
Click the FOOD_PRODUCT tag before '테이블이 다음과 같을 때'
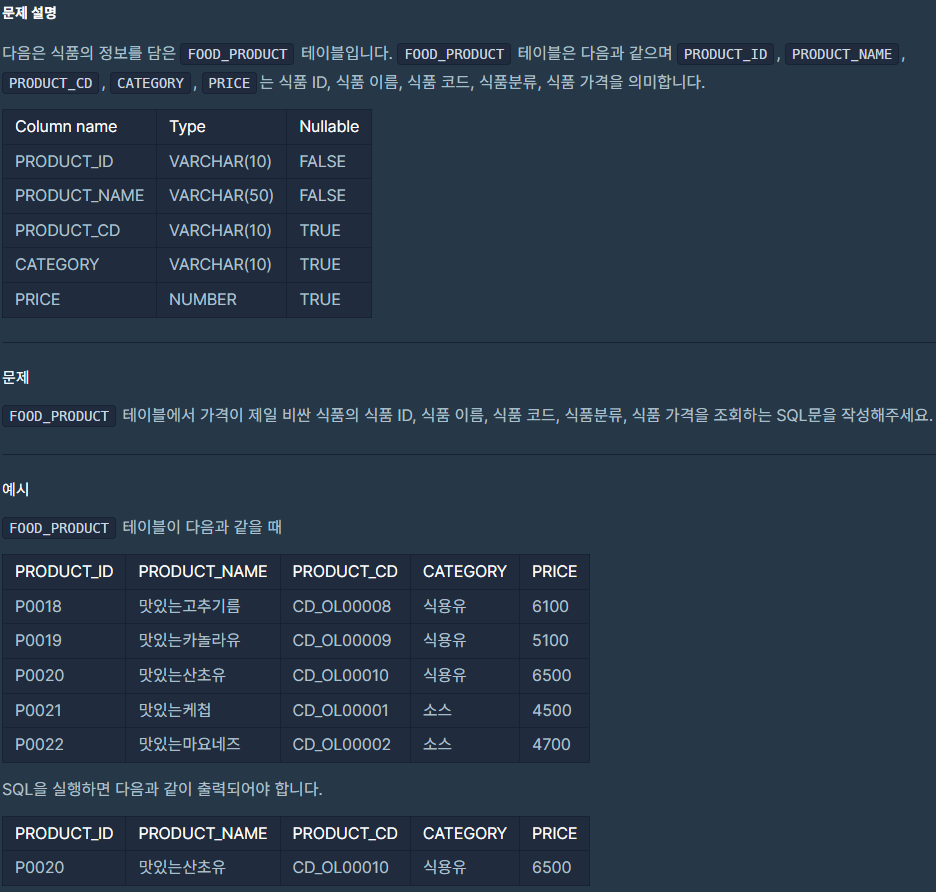(x=59, y=528)
